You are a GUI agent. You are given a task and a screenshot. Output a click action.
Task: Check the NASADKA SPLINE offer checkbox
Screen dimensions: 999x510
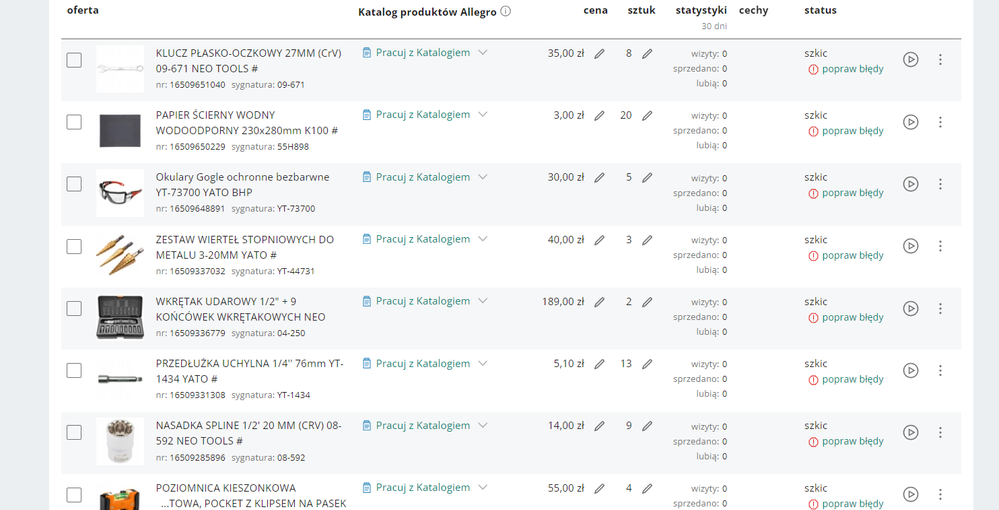[74, 432]
